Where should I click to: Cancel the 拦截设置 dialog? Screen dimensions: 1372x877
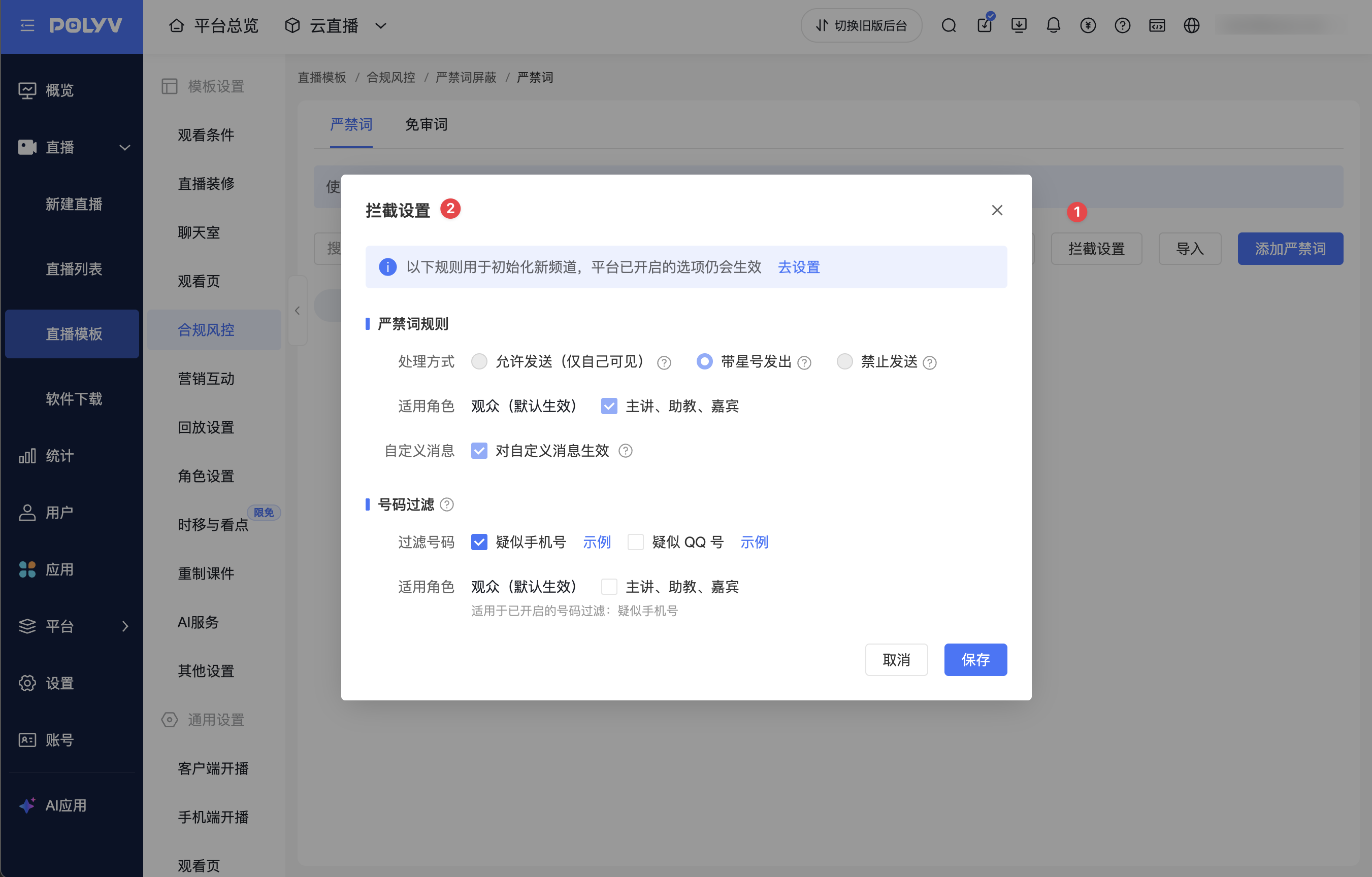click(x=896, y=660)
